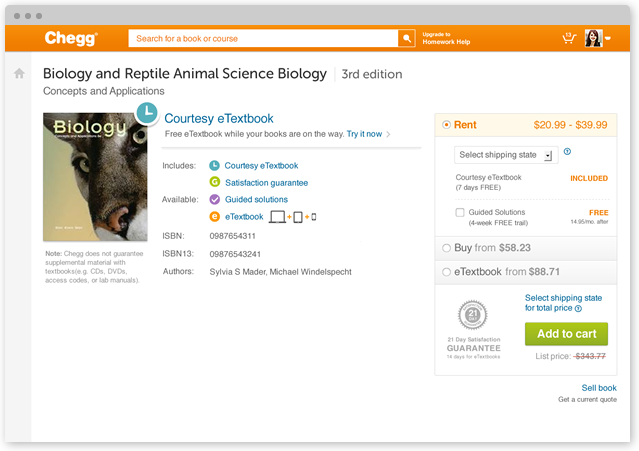Screen dimensions: 639x451
Task: Expand the profile menu arrow
Action: [x=608, y=38]
